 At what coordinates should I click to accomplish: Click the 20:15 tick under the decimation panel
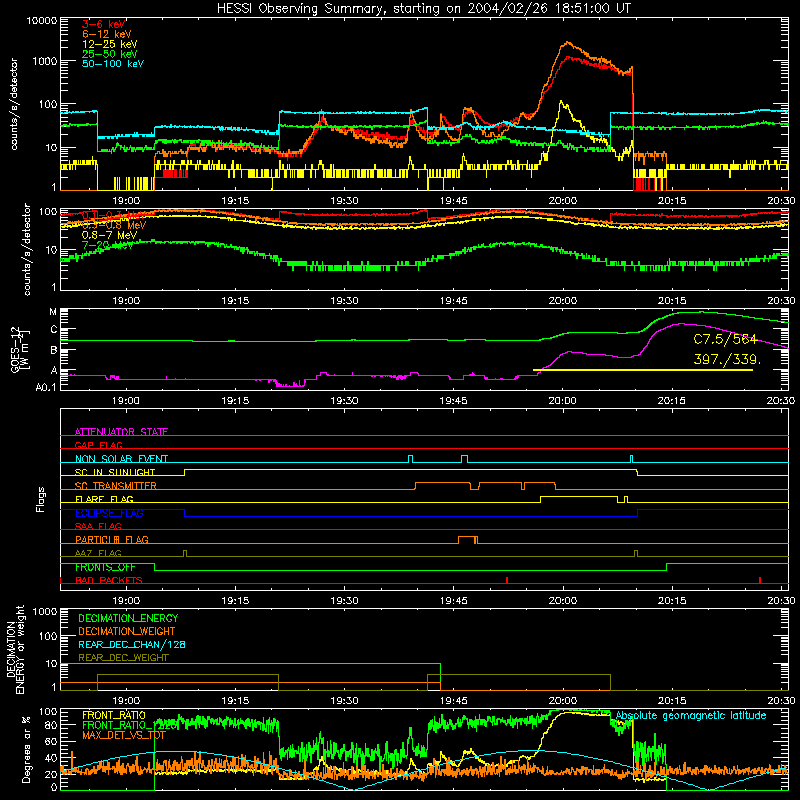pos(672,701)
